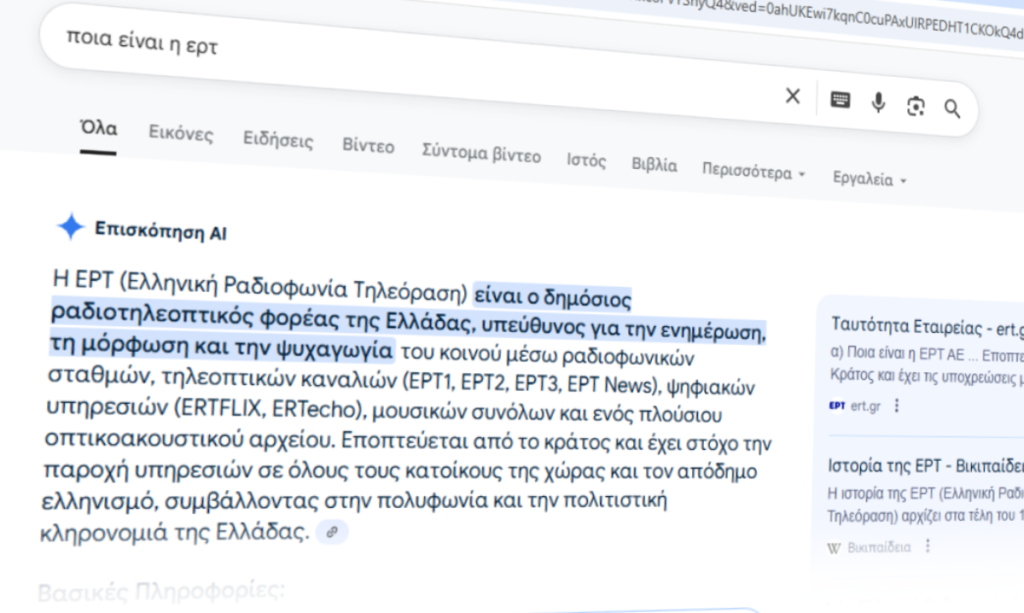Screen dimensions: 1024x613
Task: Start voice search with the microphone icon
Action: (878, 103)
